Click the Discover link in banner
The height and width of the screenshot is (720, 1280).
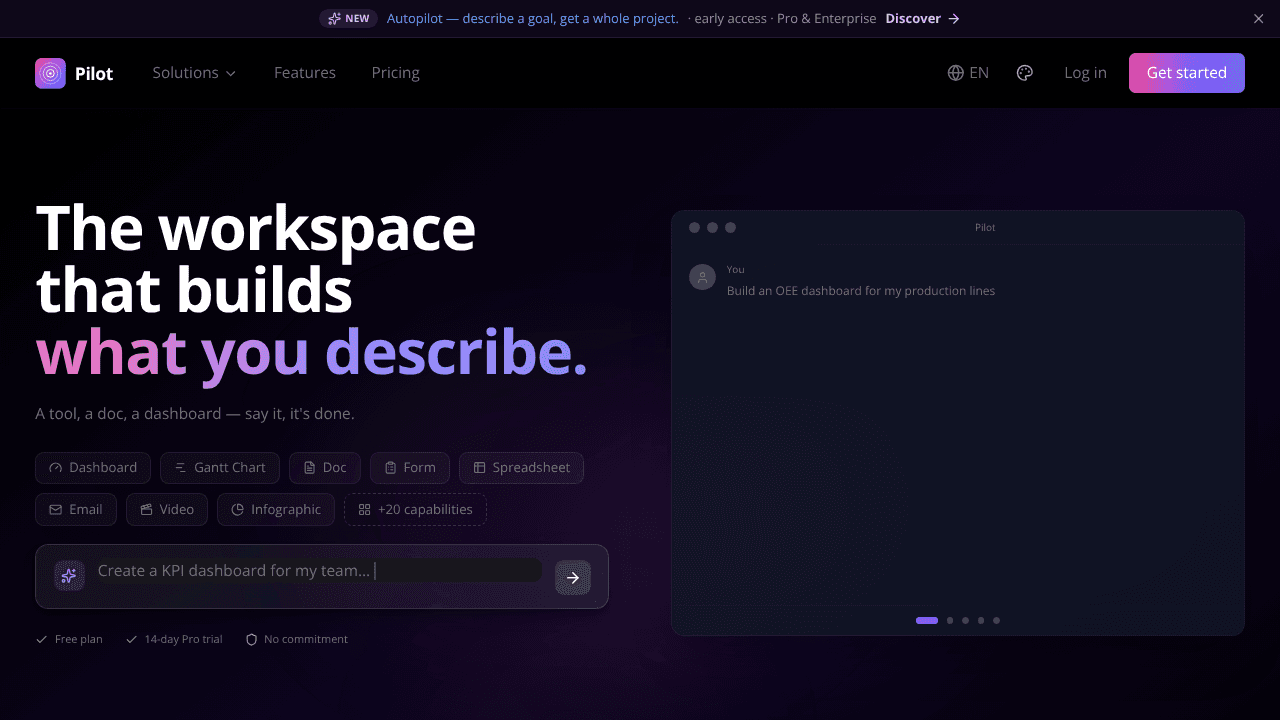pyautogui.click(x=922, y=18)
